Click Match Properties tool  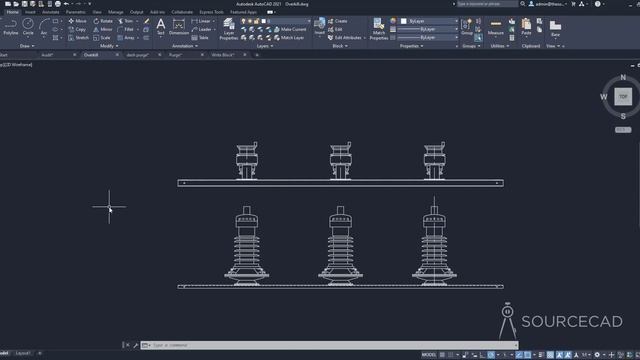tap(378, 29)
